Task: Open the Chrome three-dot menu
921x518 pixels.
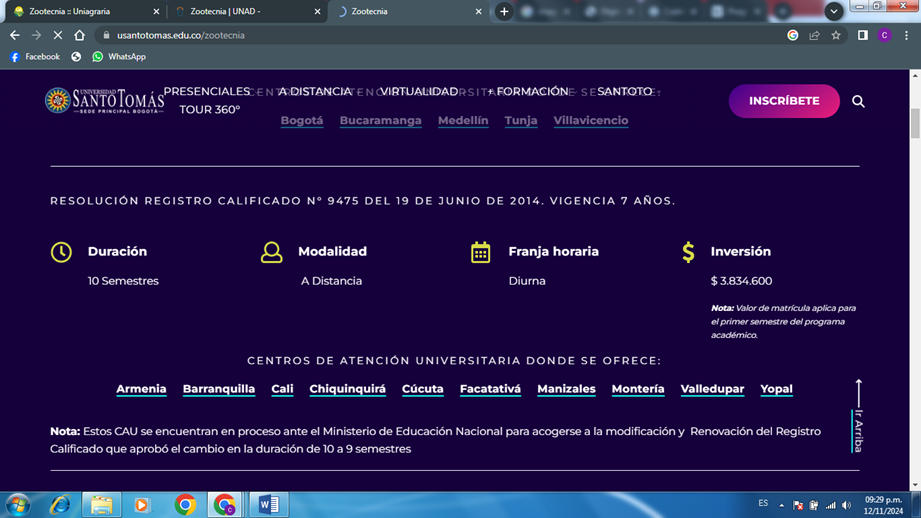Action: pyautogui.click(x=906, y=35)
